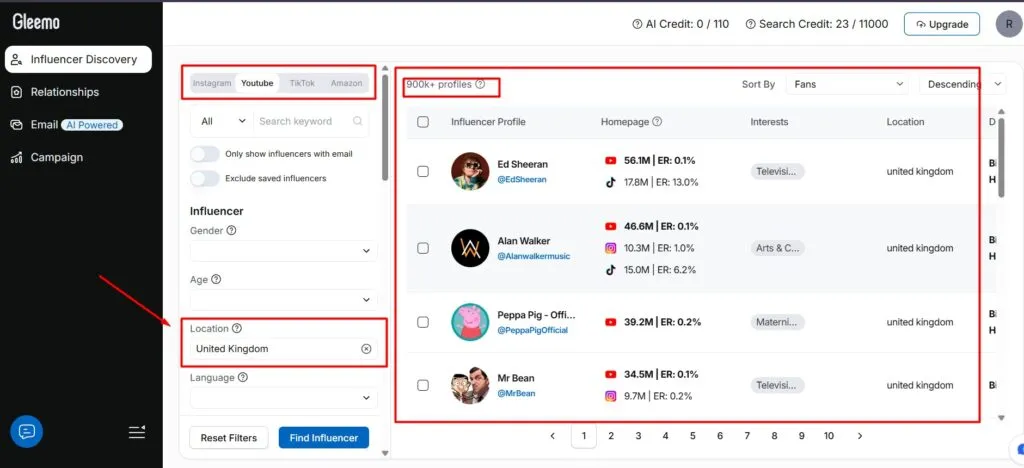The width and height of the screenshot is (1024, 468).
Task: Open the Descending order dropdown
Action: coord(962,85)
